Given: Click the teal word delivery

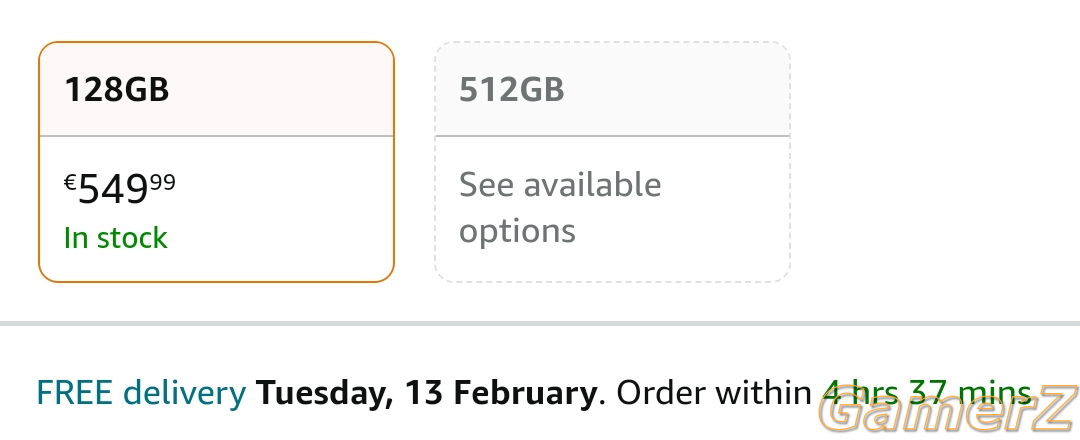Looking at the screenshot, I should tap(185, 393).
